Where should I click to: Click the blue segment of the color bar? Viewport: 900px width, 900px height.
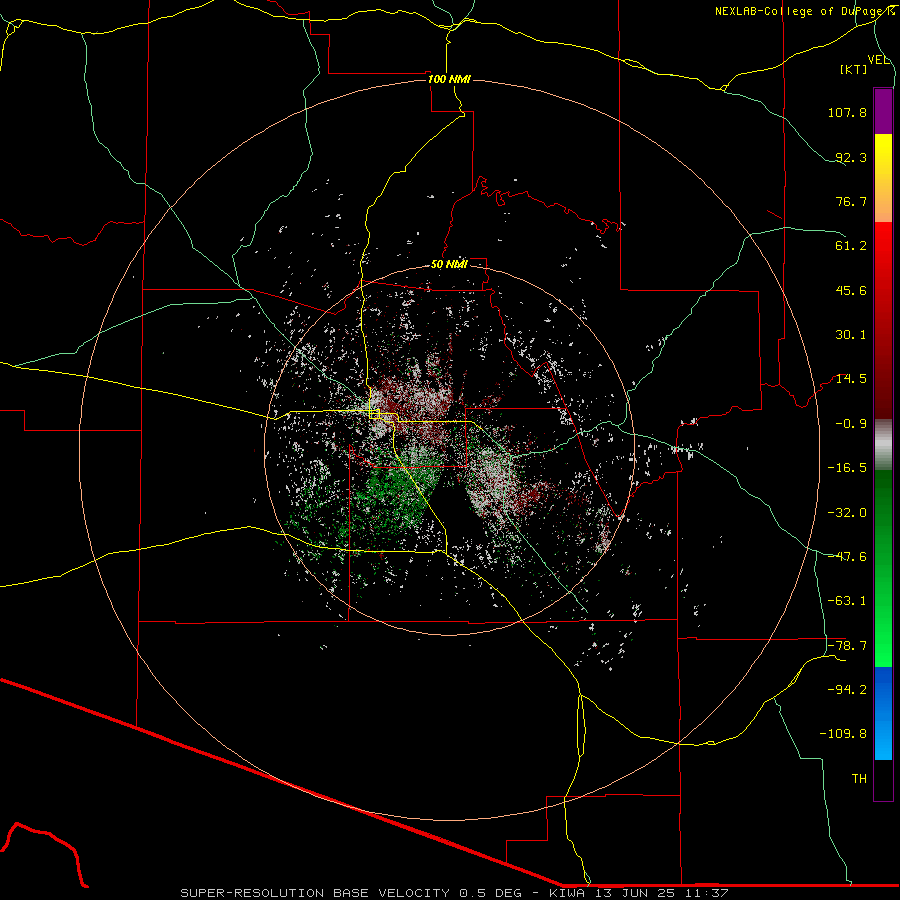click(x=883, y=713)
